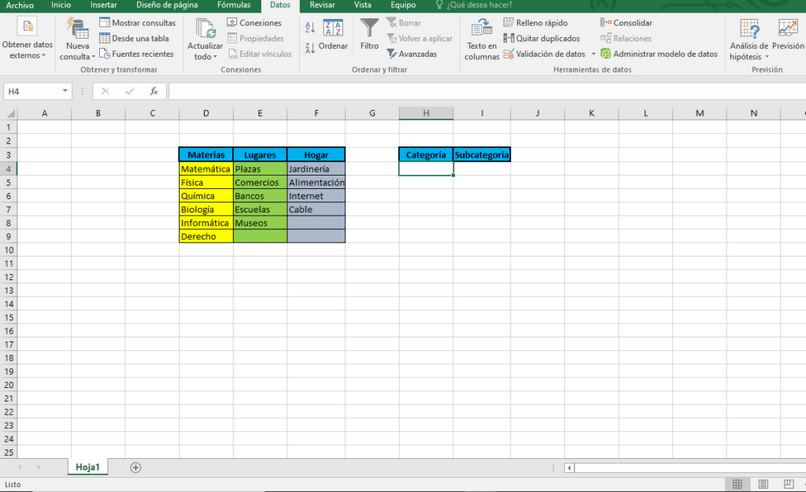Sort descending with the Z-A icon
The image size is (806, 492).
pos(310,48)
